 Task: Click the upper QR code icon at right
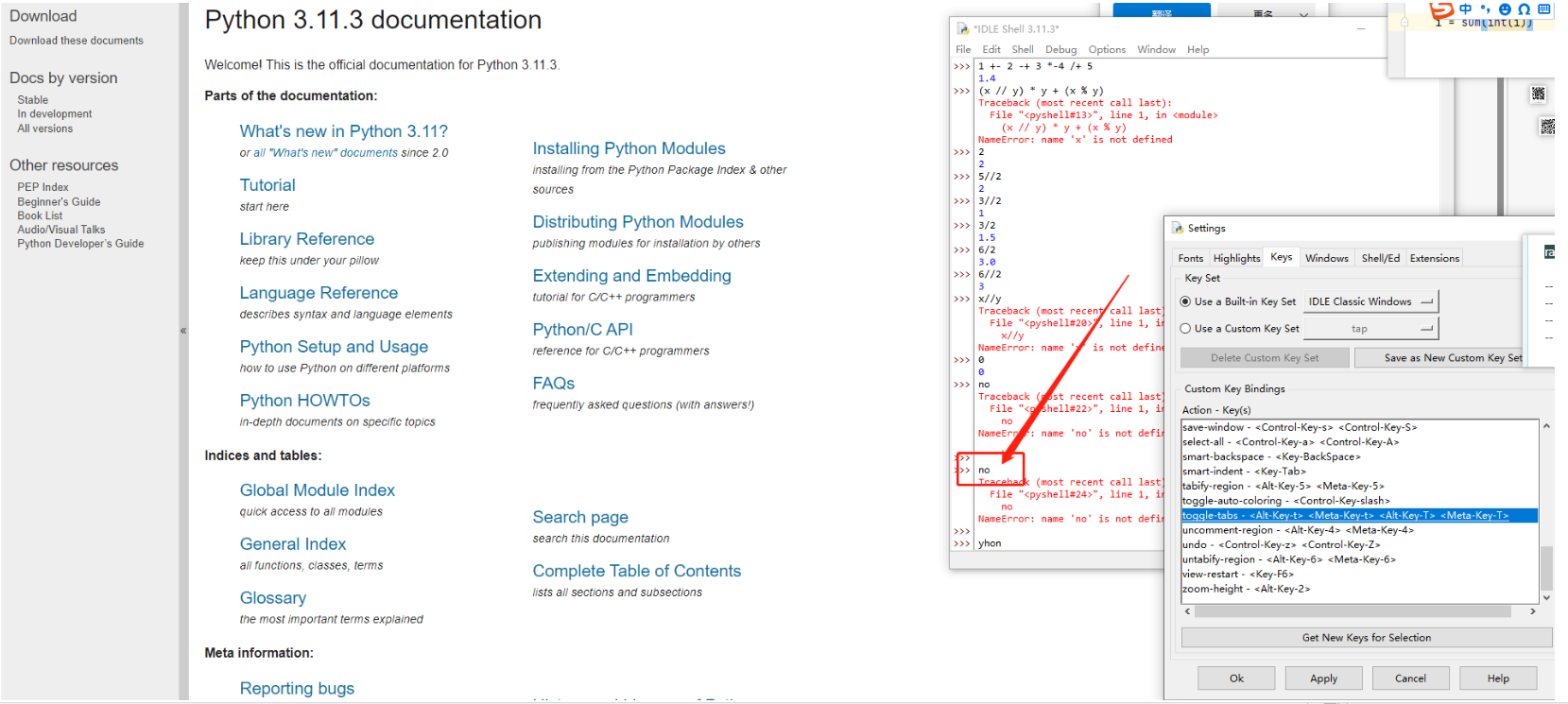tap(1538, 94)
